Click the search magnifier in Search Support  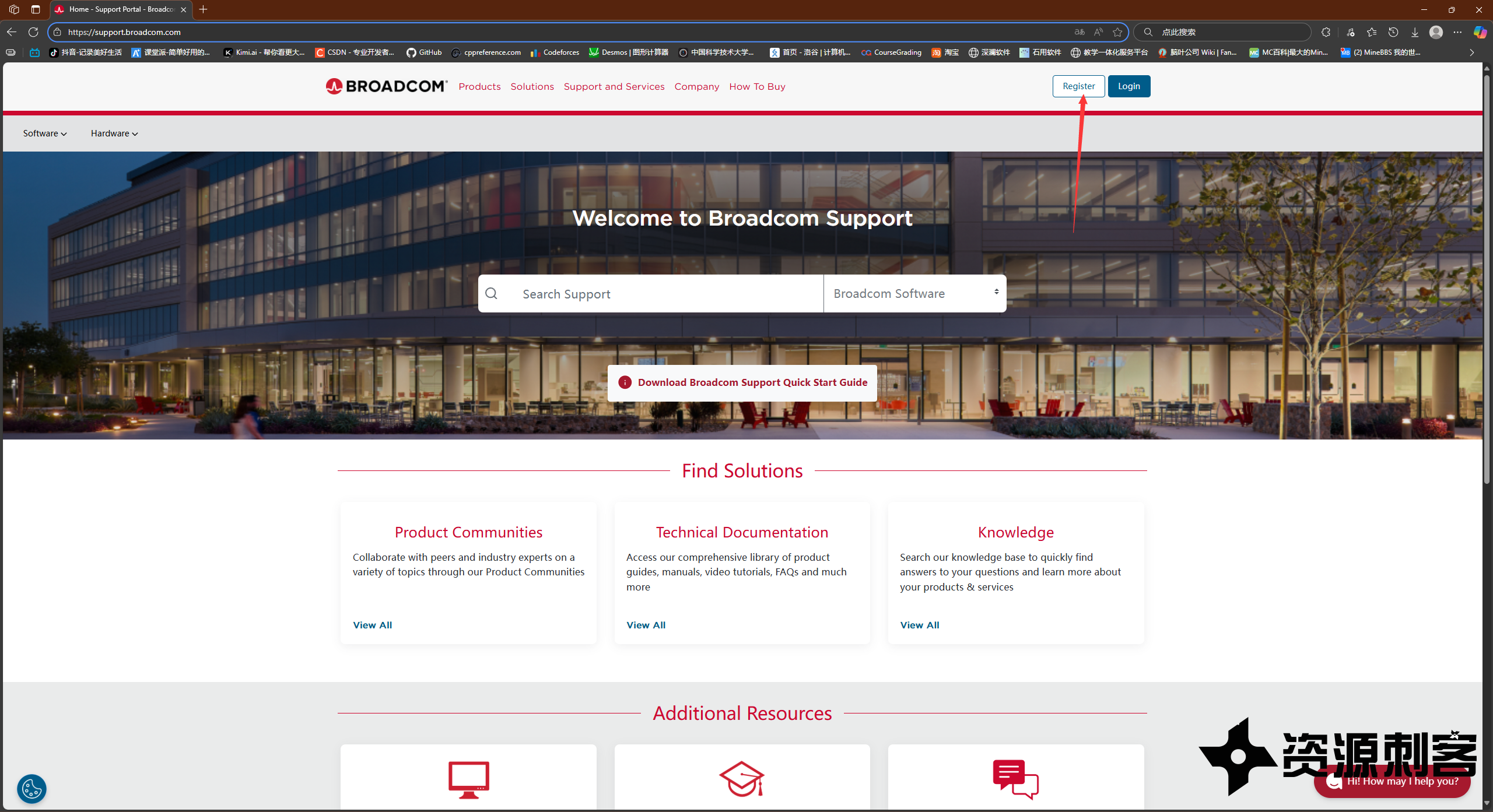point(492,294)
